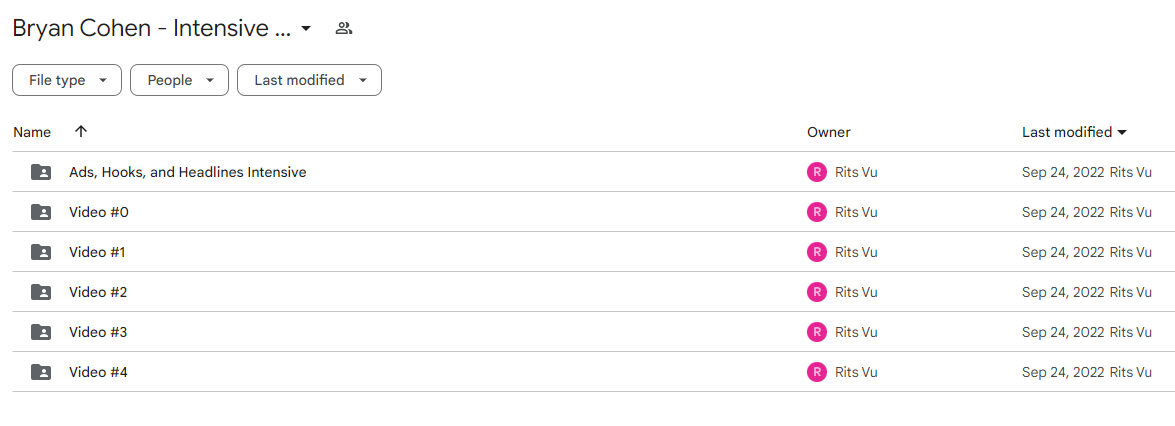This screenshot has width=1175, height=426.
Task: Open the People filter dropdown
Action: [x=179, y=80]
